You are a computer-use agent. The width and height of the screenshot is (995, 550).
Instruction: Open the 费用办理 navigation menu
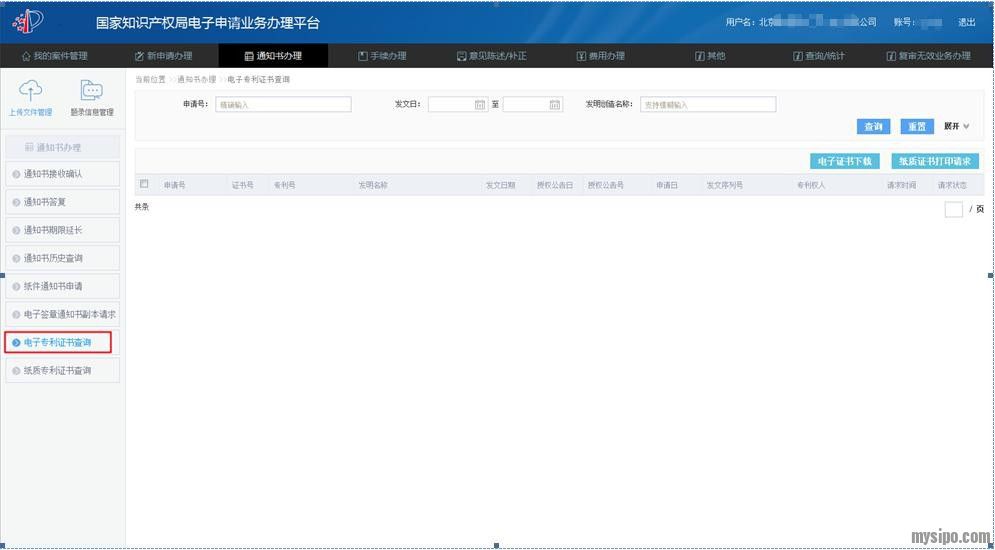[x=600, y=56]
